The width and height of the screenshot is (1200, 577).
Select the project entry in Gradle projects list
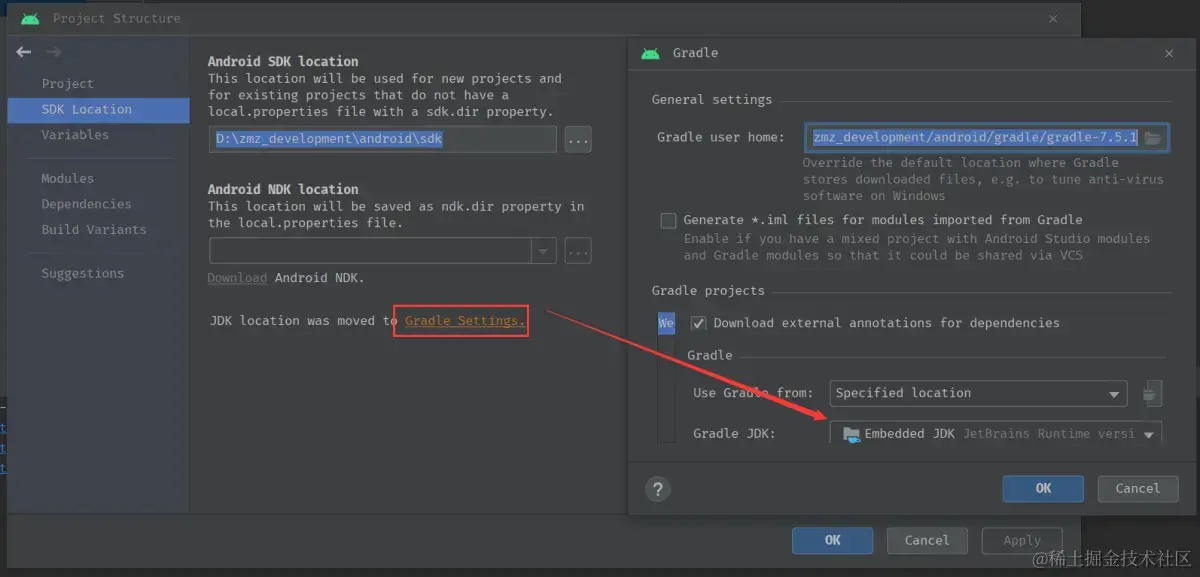[x=666, y=324]
